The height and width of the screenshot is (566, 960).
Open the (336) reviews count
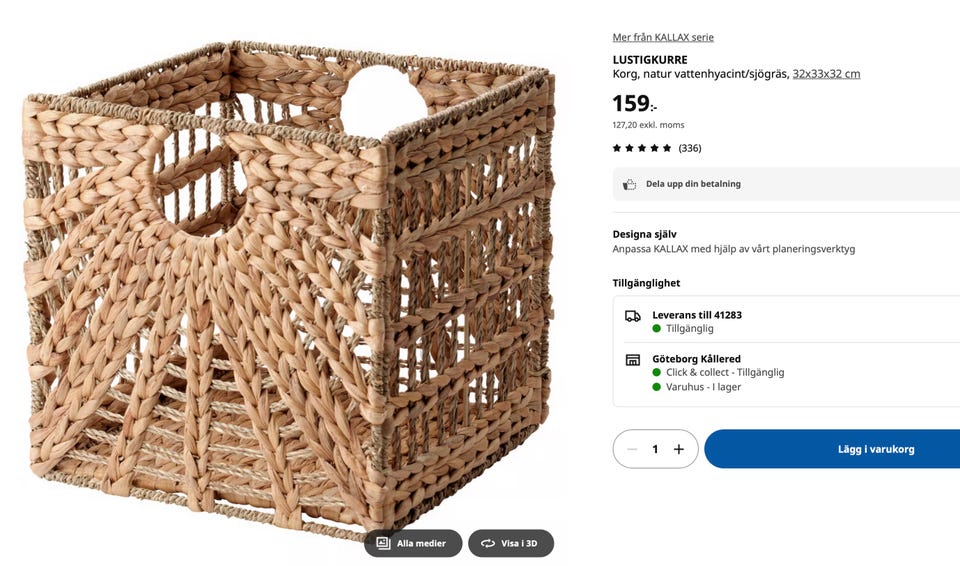[690, 148]
